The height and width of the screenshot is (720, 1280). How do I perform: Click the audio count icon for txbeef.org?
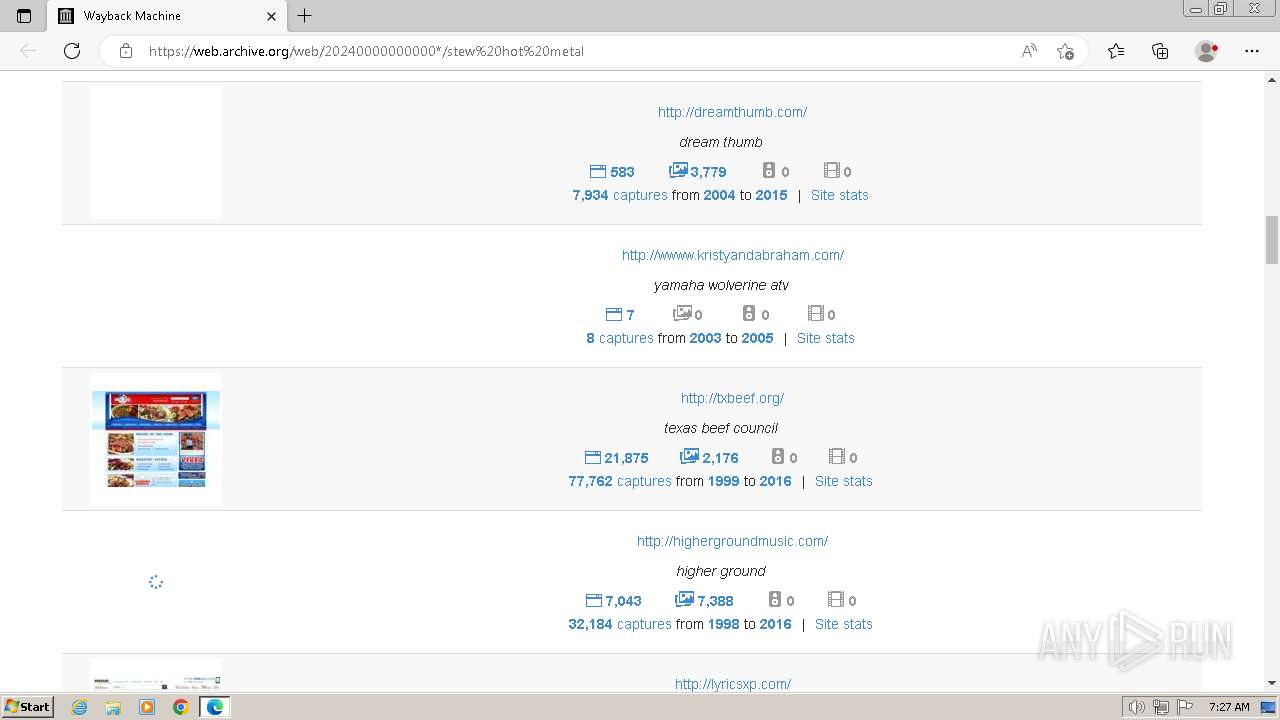[x=778, y=457]
